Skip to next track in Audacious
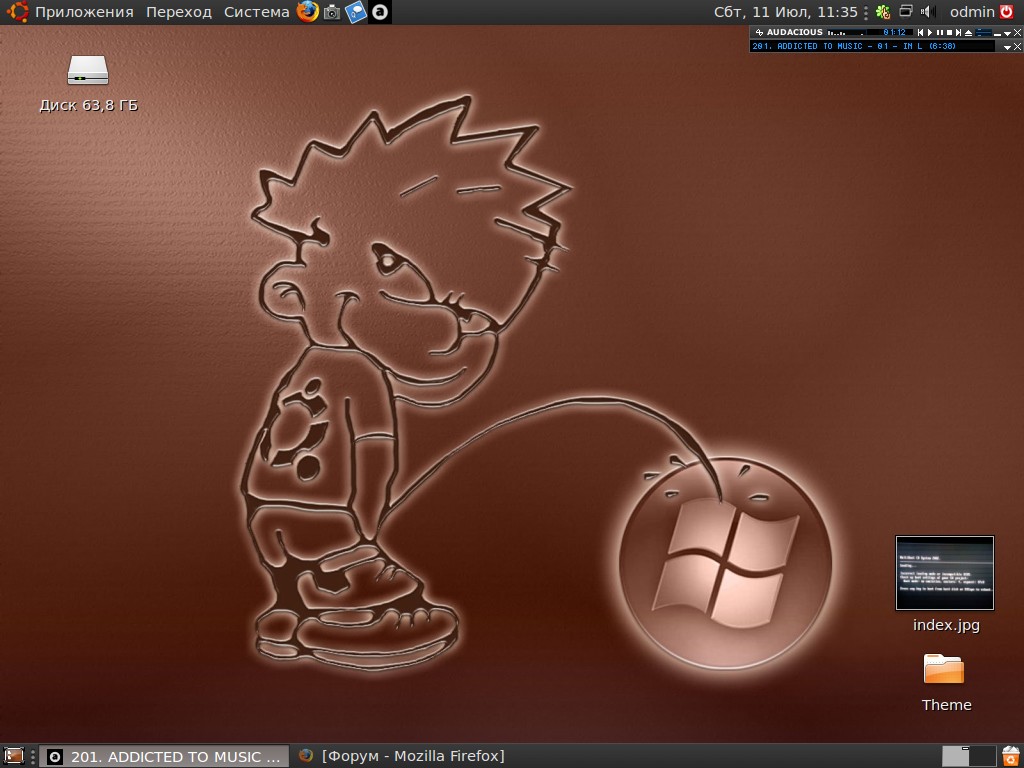1024x768 pixels. tap(958, 33)
